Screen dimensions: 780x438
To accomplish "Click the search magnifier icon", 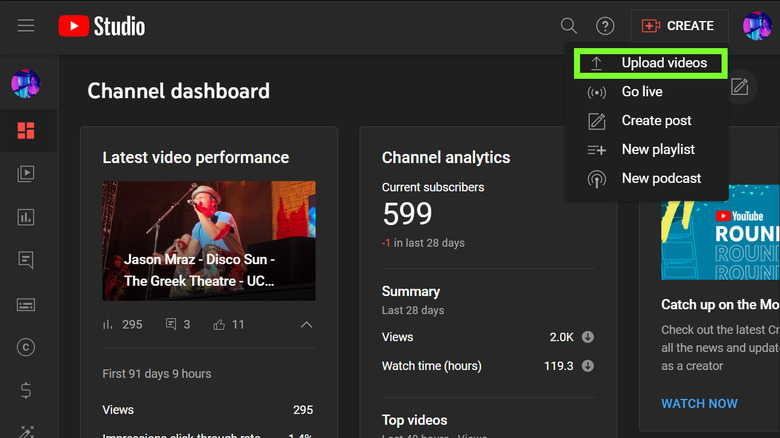I will (x=569, y=26).
